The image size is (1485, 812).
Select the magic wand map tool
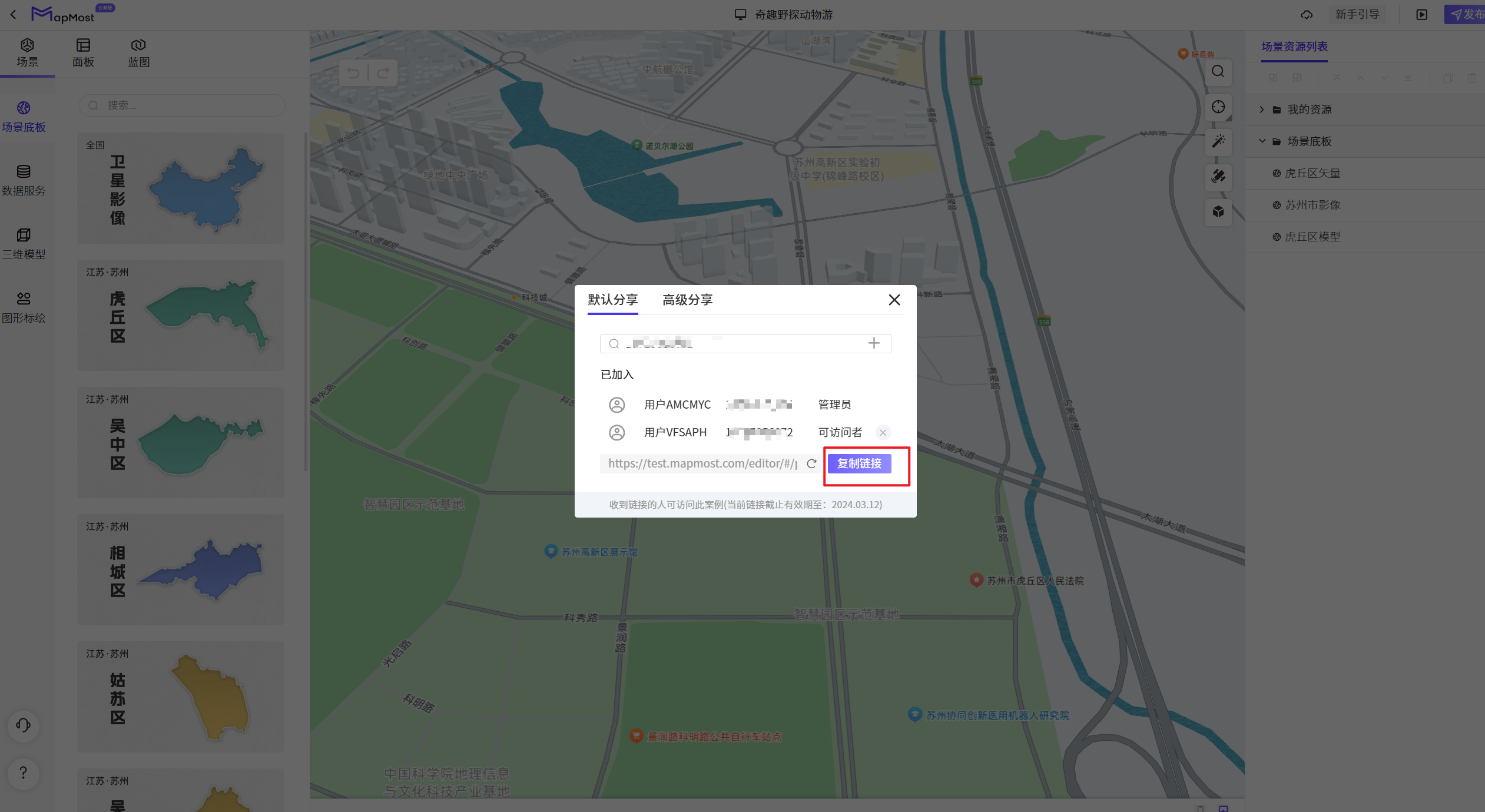click(x=1218, y=141)
